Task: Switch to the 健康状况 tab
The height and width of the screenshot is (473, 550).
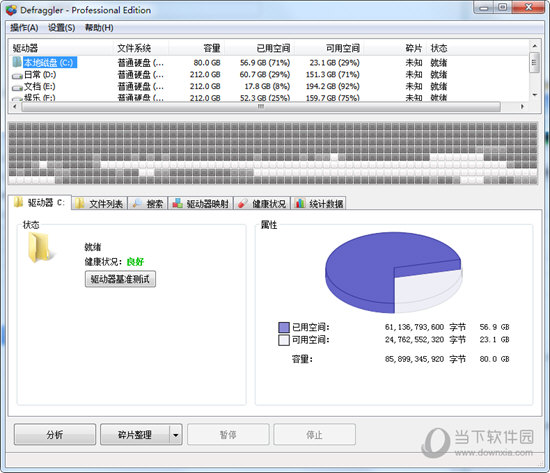Action: (x=262, y=203)
